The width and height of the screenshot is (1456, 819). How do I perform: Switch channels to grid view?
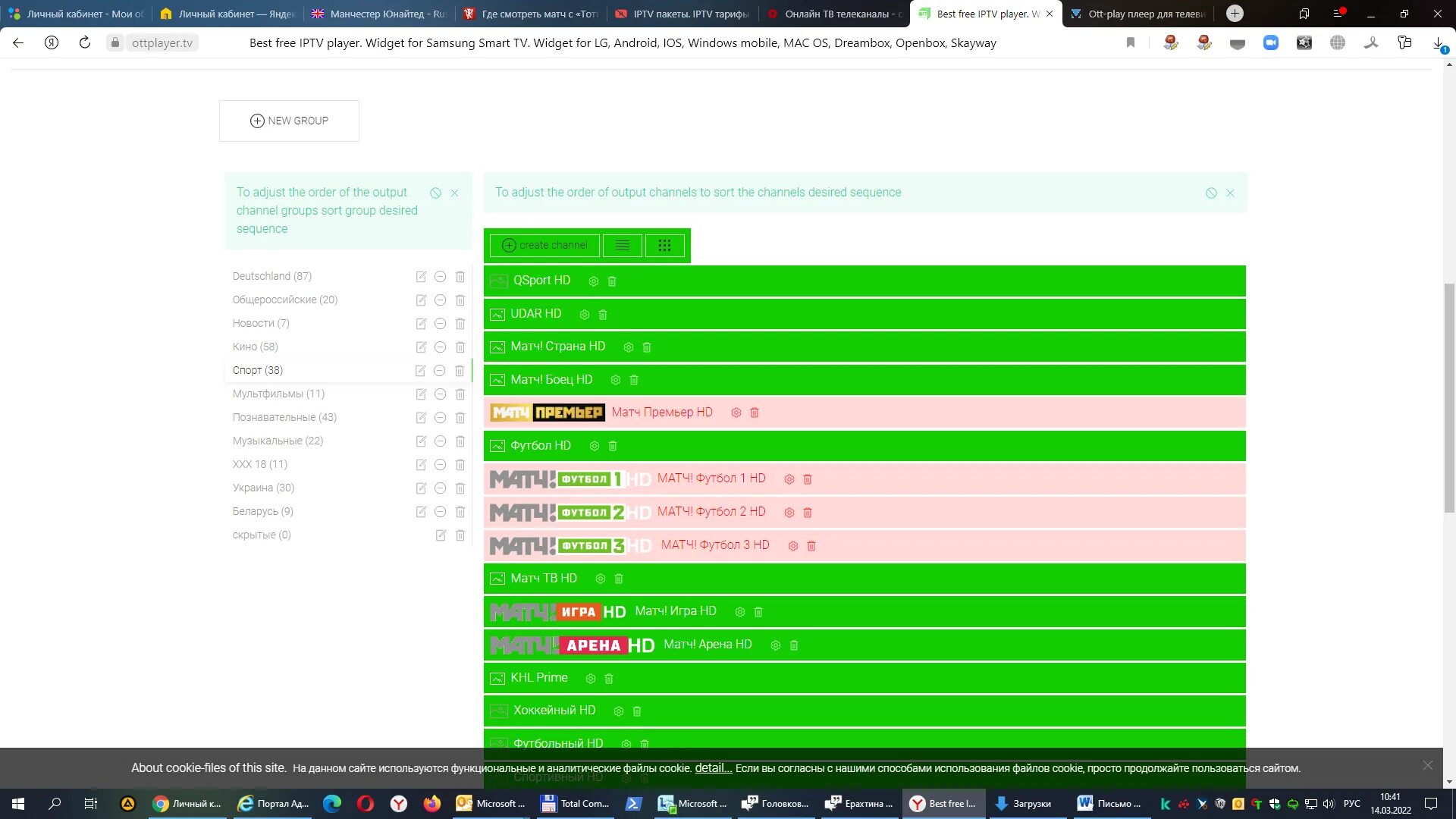(x=665, y=246)
